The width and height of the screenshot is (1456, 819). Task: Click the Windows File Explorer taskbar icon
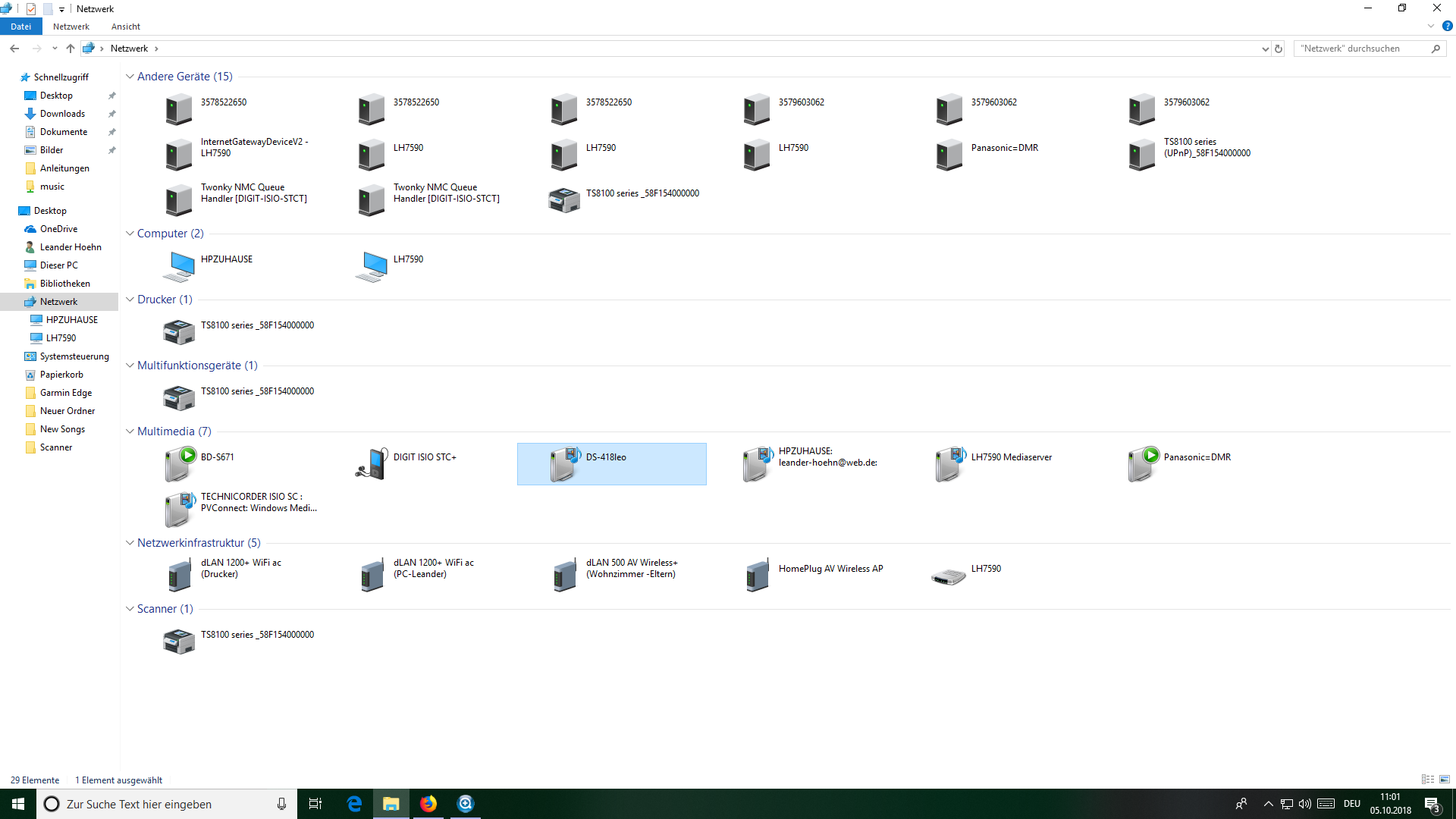(x=391, y=804)
